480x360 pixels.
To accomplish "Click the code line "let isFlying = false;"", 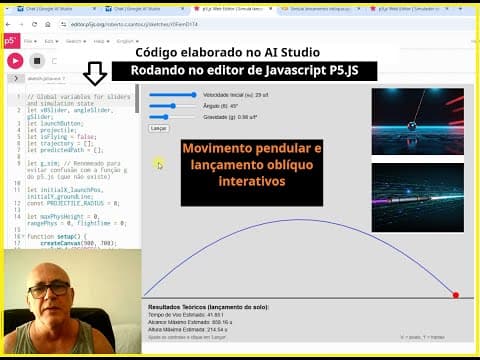I will [62, 137].
